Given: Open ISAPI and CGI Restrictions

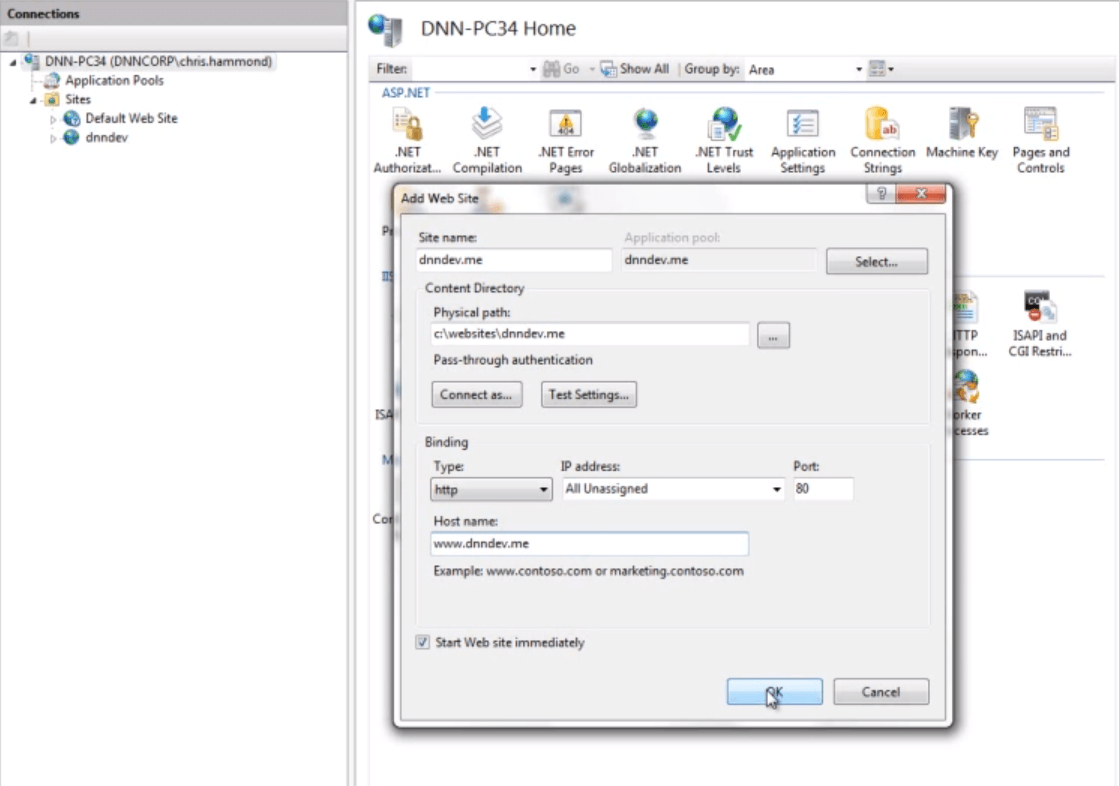Looking at the screenshot, I should [x=1040, y=312].
